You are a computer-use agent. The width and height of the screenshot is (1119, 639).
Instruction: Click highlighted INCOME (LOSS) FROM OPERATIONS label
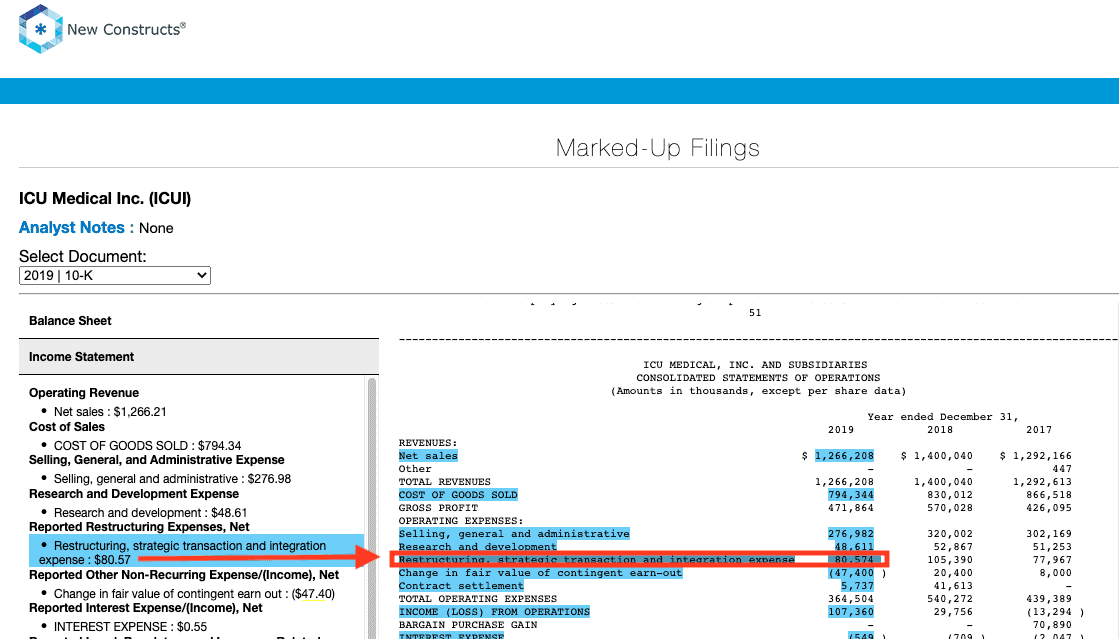494,612
